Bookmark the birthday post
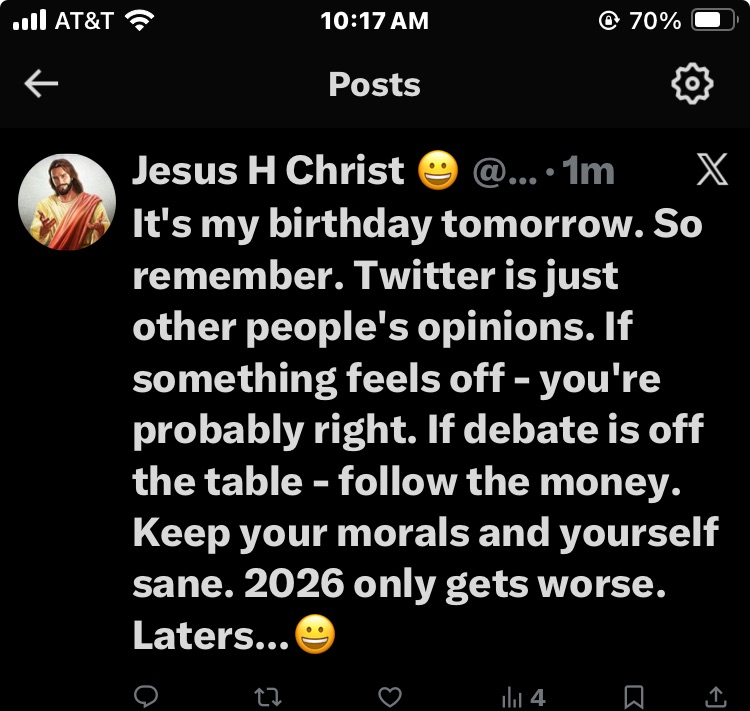The image size is (750, 711). pos(633,695)
